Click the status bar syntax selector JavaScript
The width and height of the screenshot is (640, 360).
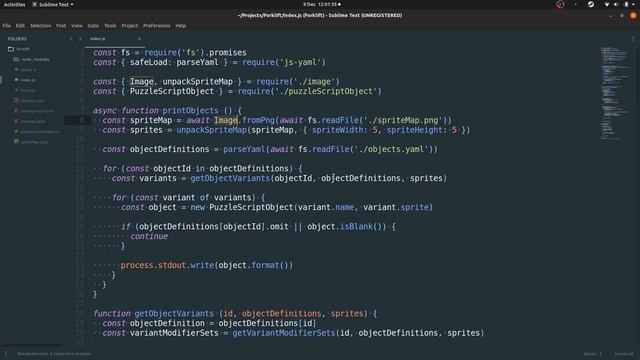[624, 354]
